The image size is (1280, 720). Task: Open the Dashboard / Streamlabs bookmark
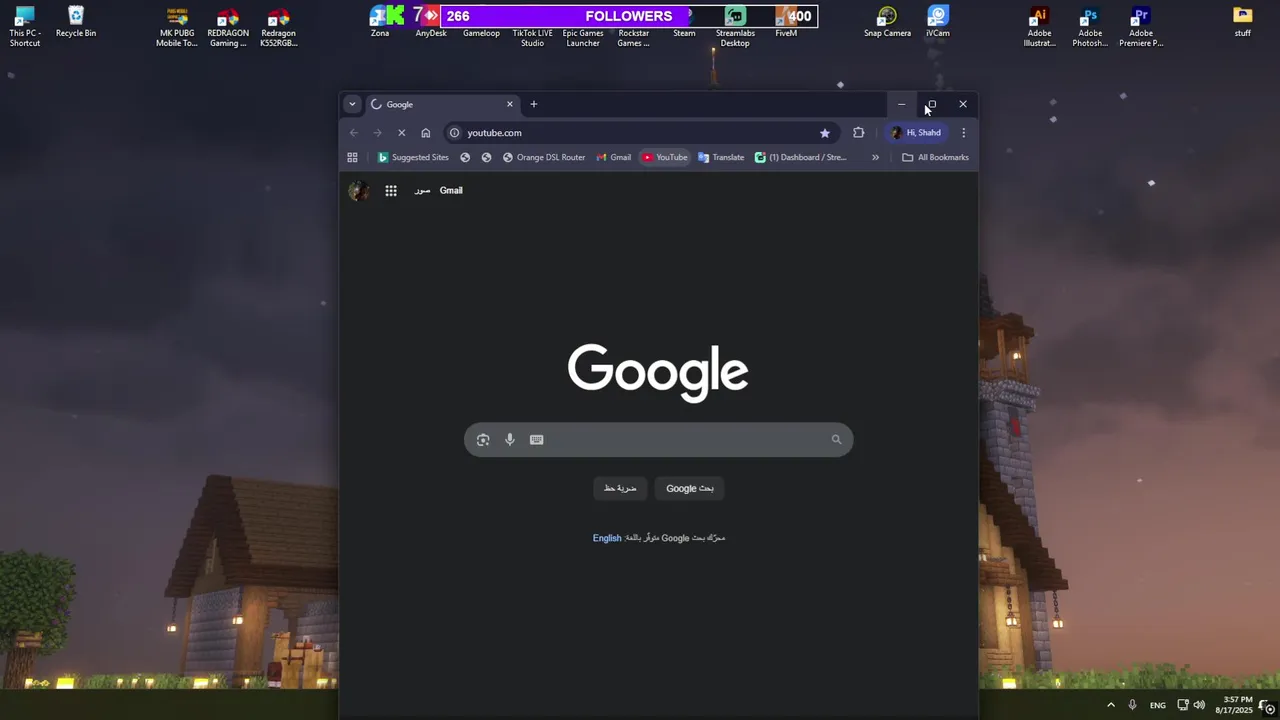[801, 157]
